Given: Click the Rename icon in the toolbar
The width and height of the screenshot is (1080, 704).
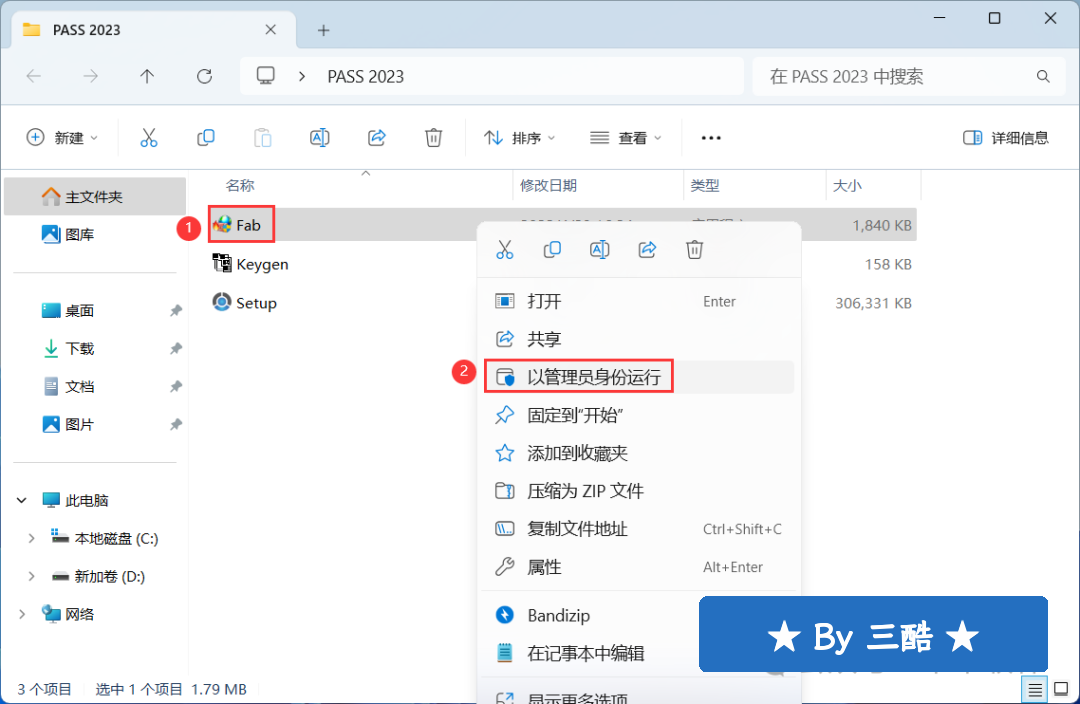Looking at the screenshot, I should click(320, 138).
